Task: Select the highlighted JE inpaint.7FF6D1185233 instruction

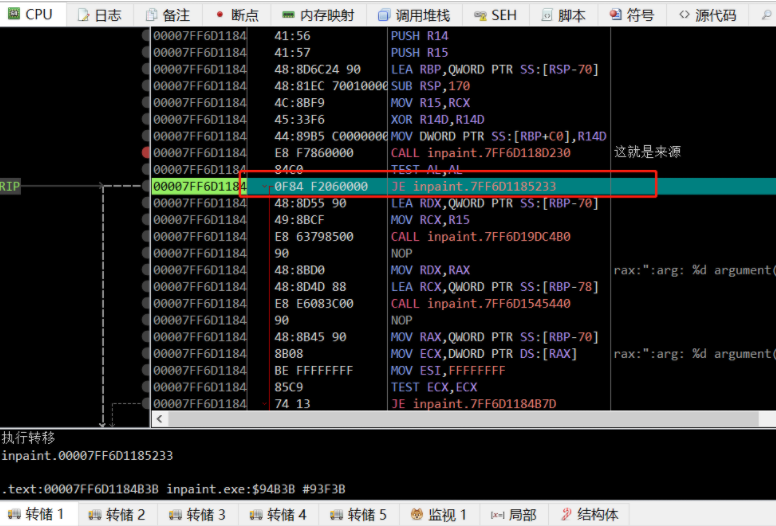Action: coord(474,187)
